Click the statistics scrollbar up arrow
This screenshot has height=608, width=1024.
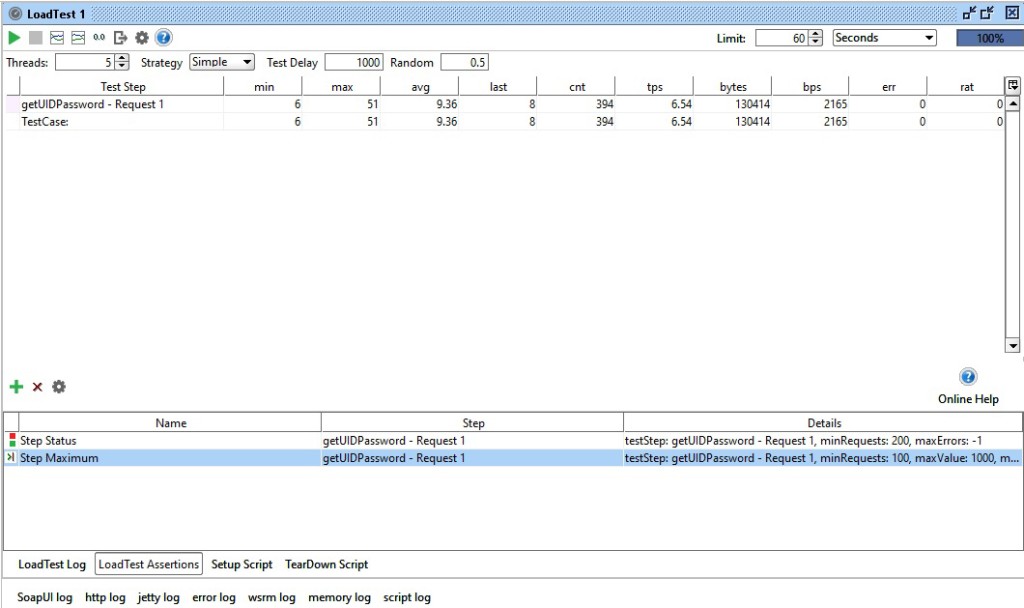point(1012,104)
